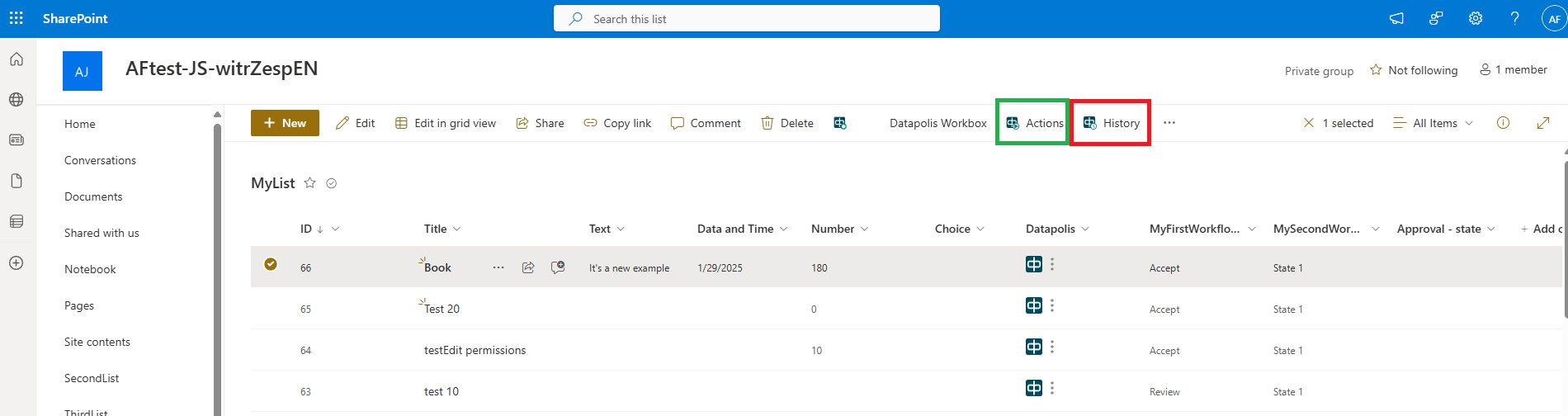This screenshot has height=416, width=1568.
Task: Open Site contents in left navigation
Action: coord(97,342)
